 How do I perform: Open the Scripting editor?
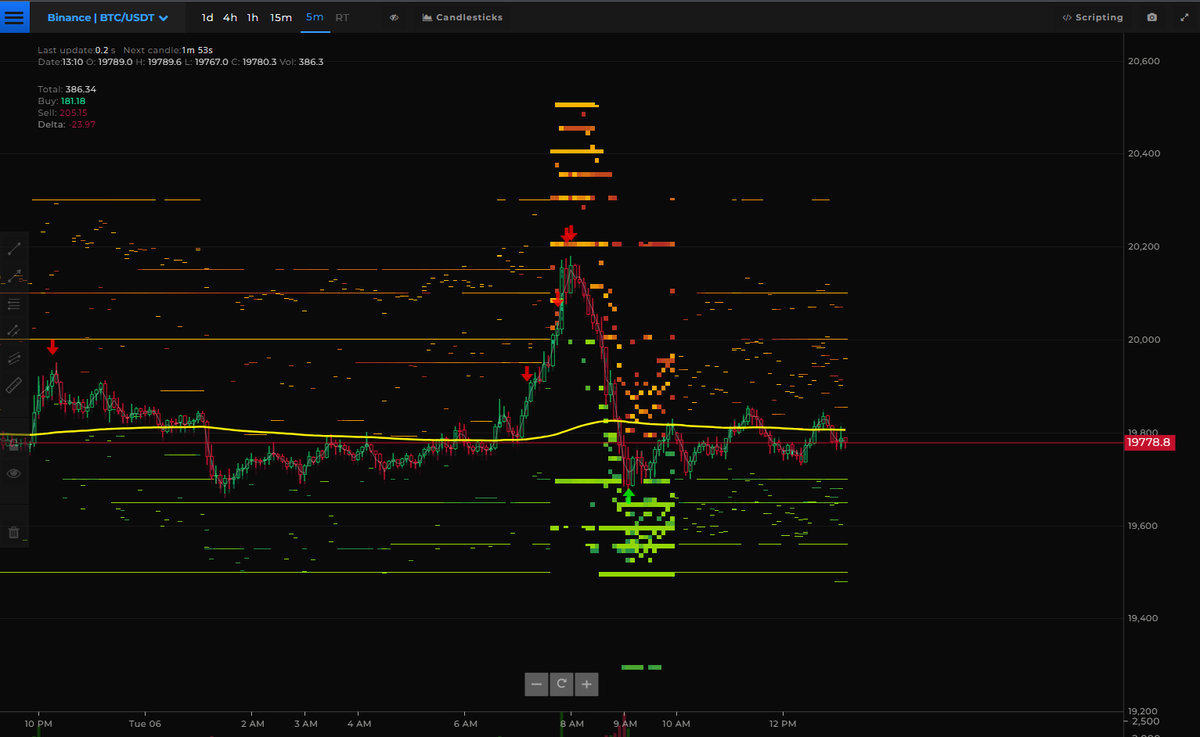(1092, 17)
